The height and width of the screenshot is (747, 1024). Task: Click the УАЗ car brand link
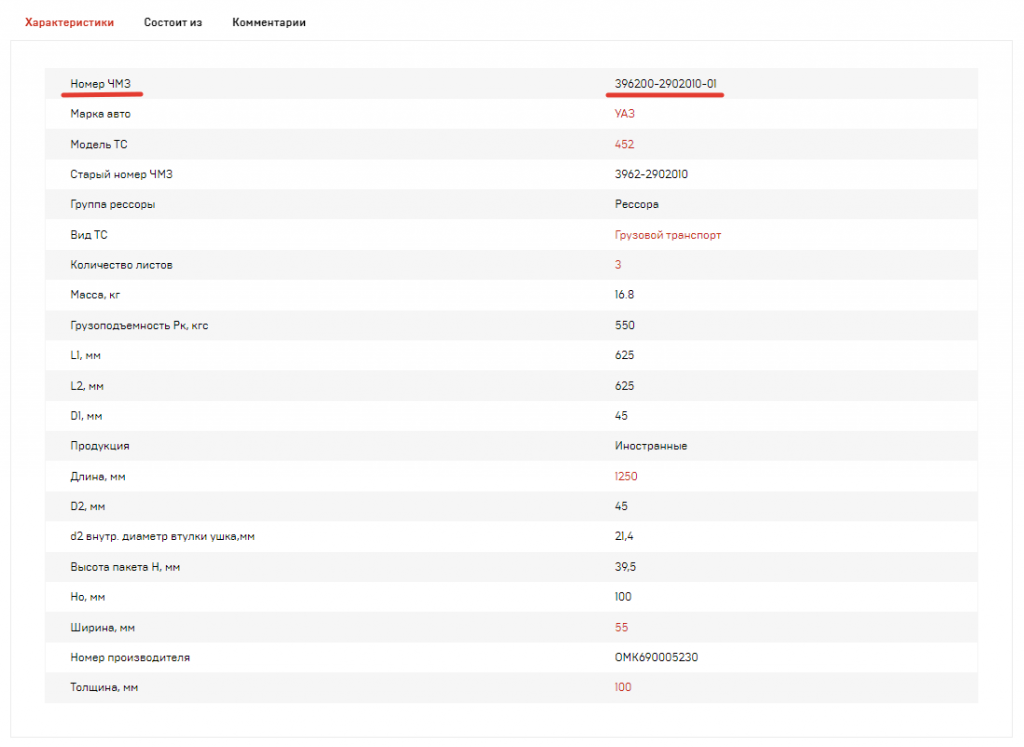[624, 114]
